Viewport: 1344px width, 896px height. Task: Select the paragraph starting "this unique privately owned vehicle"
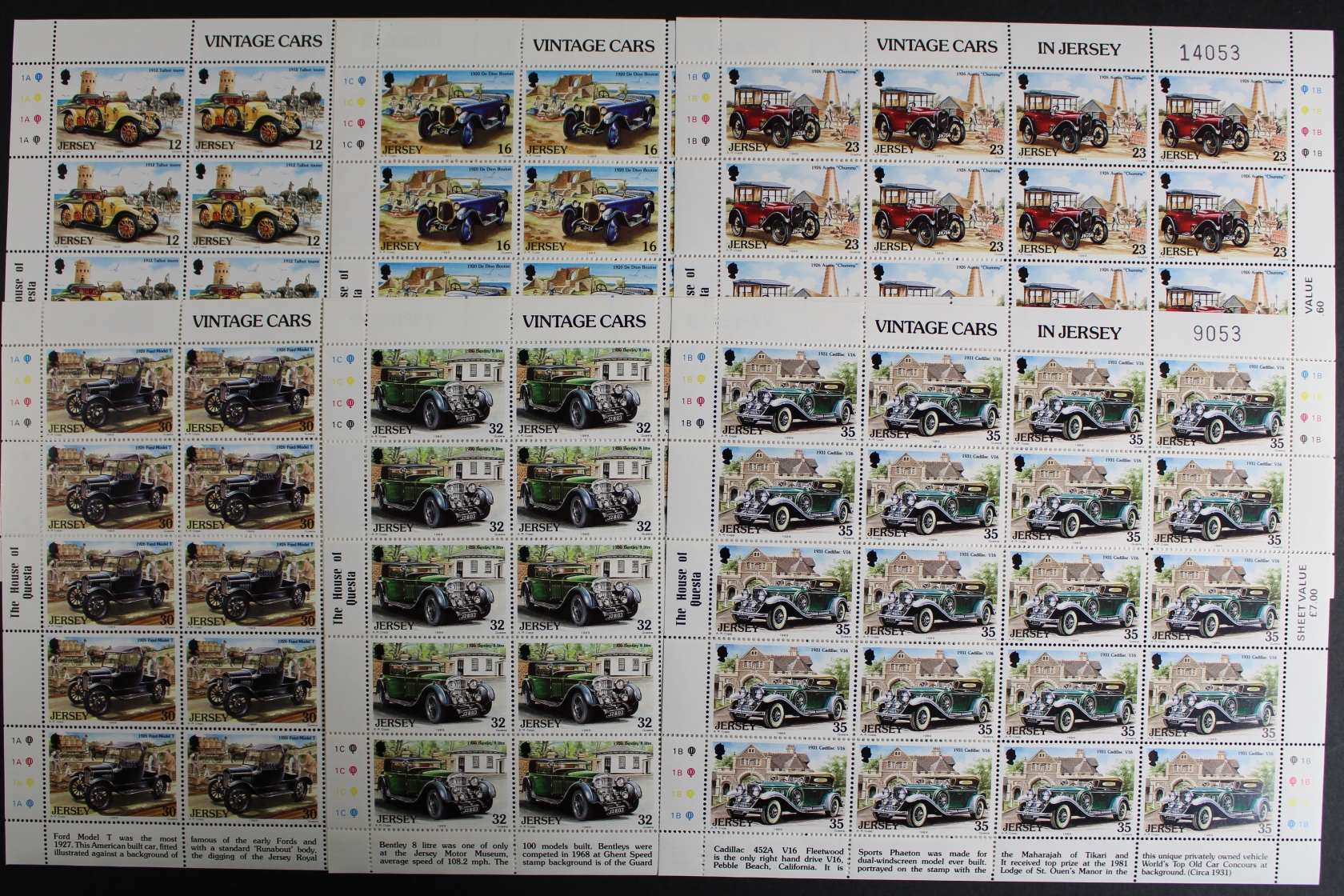[1206, 865]
